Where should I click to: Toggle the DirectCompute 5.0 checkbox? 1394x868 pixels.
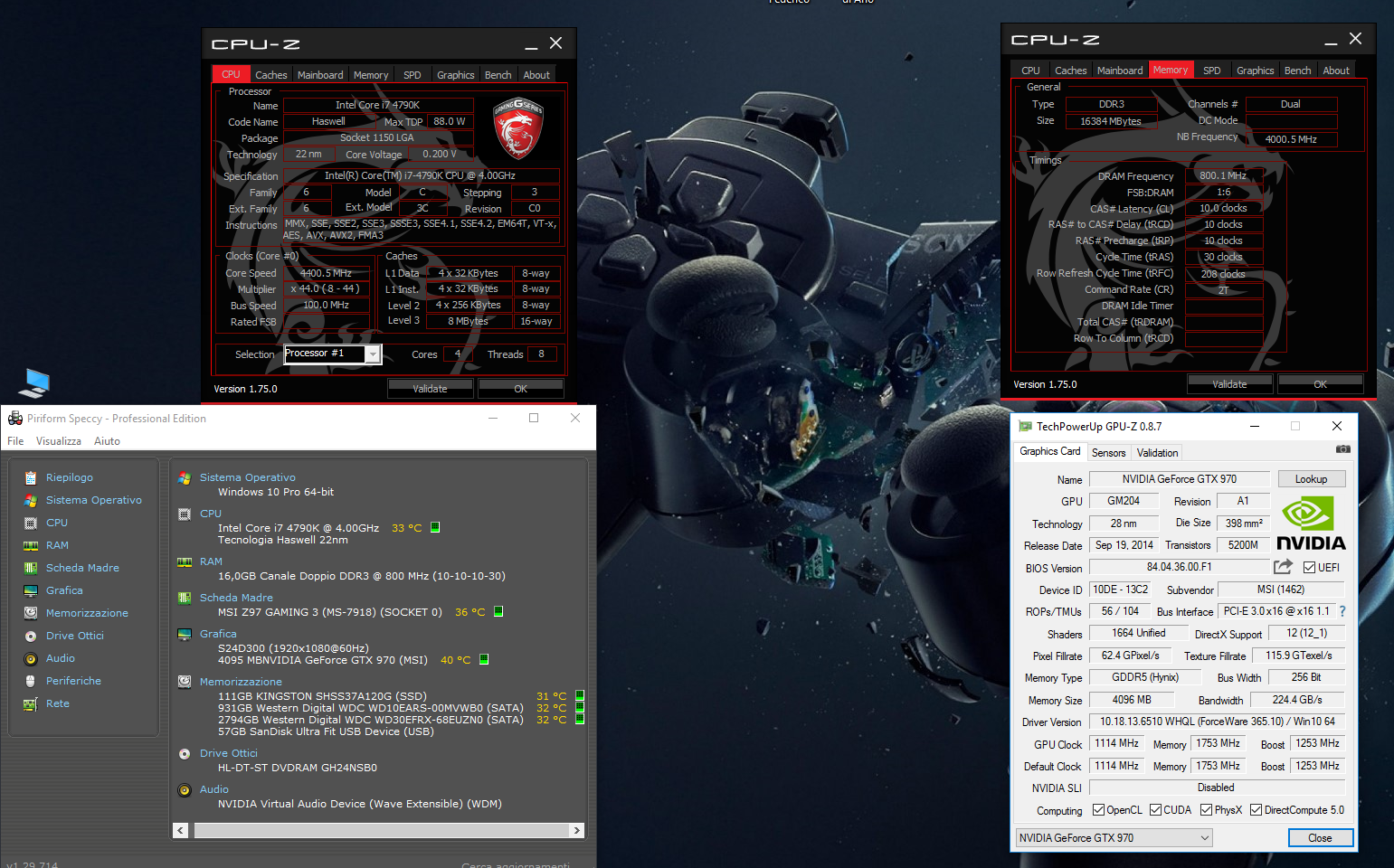coord(1256,810)
